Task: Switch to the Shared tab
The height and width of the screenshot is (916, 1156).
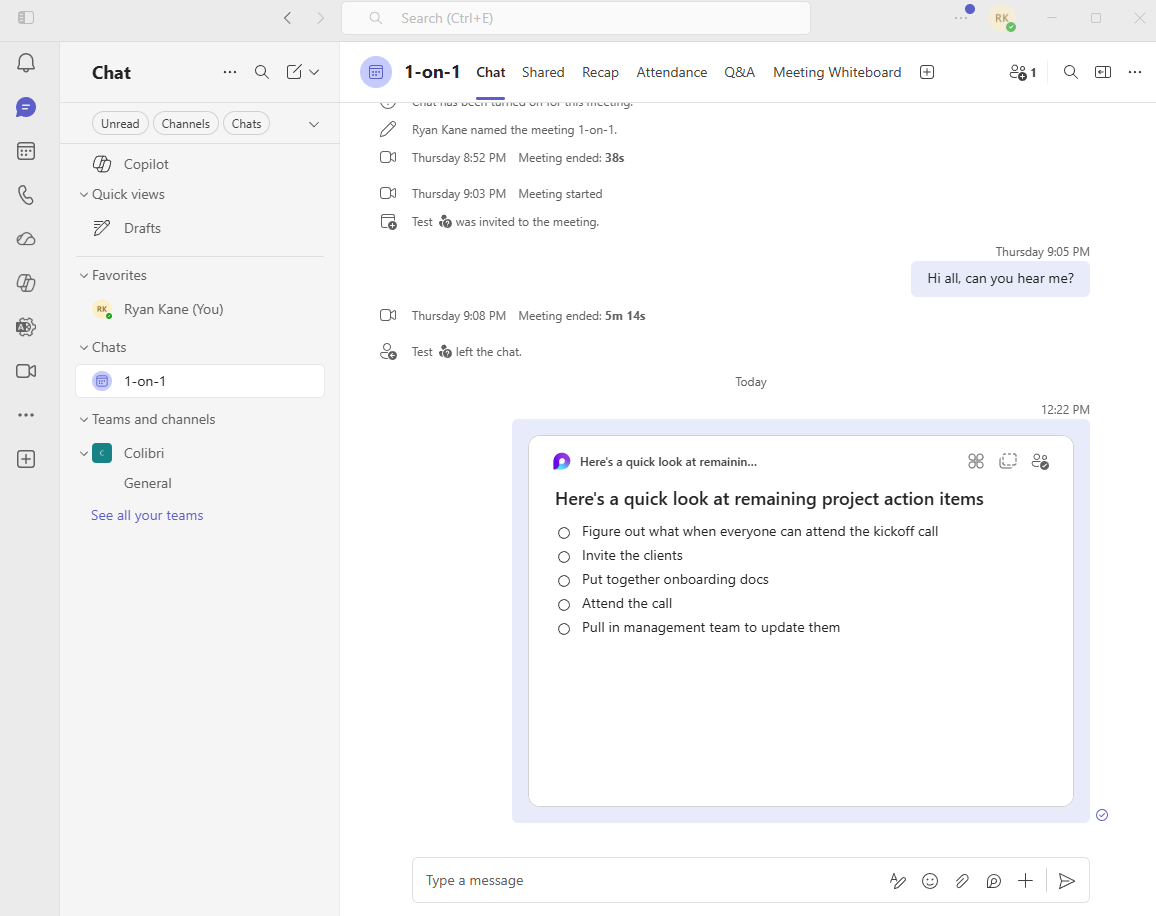Action: click(x=543, y=72)
